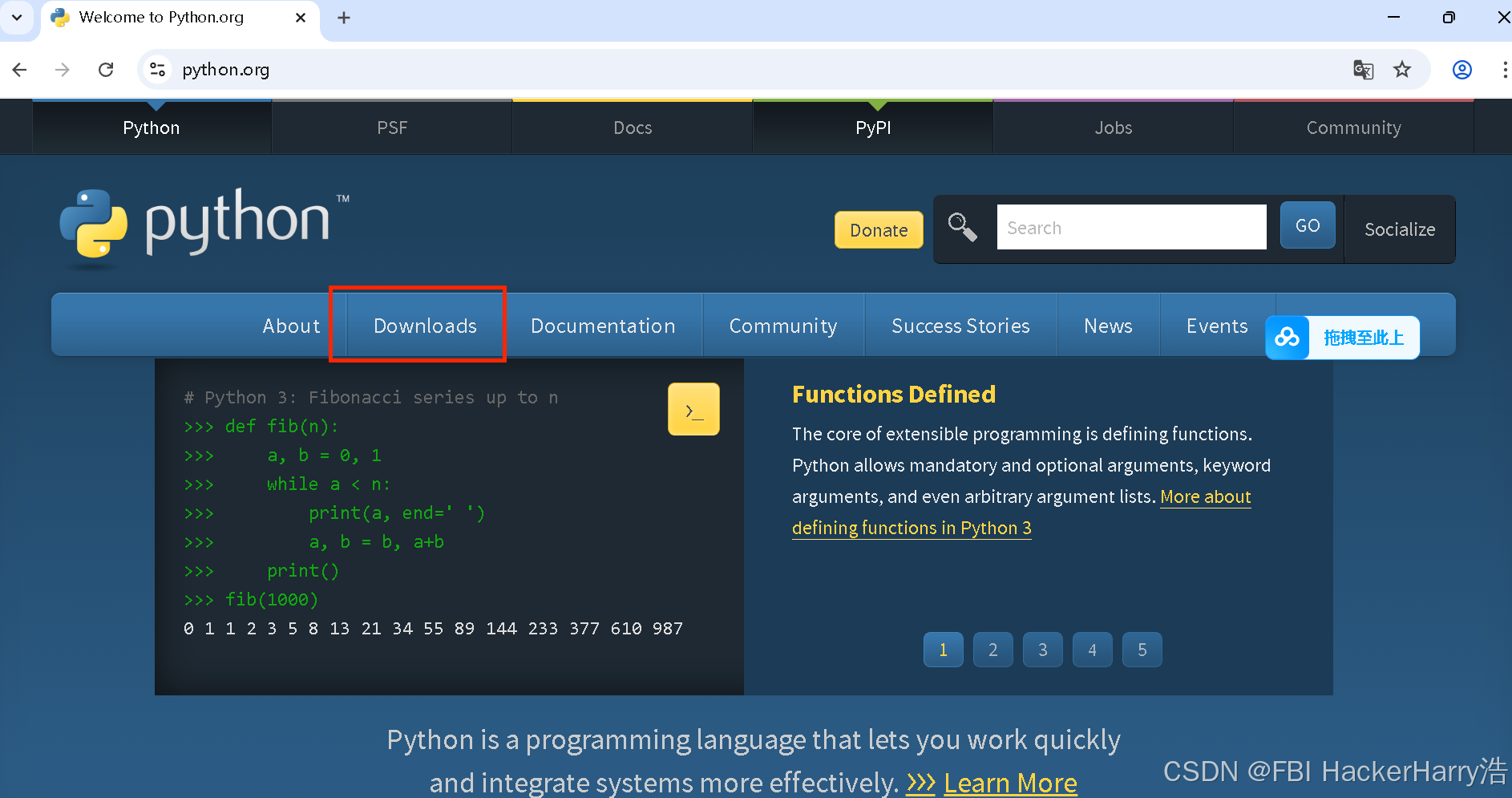Click the browser forward arrow
The height and width of the screenshot is (798, 1512).
pyautogui.click(x=63, y=70)
